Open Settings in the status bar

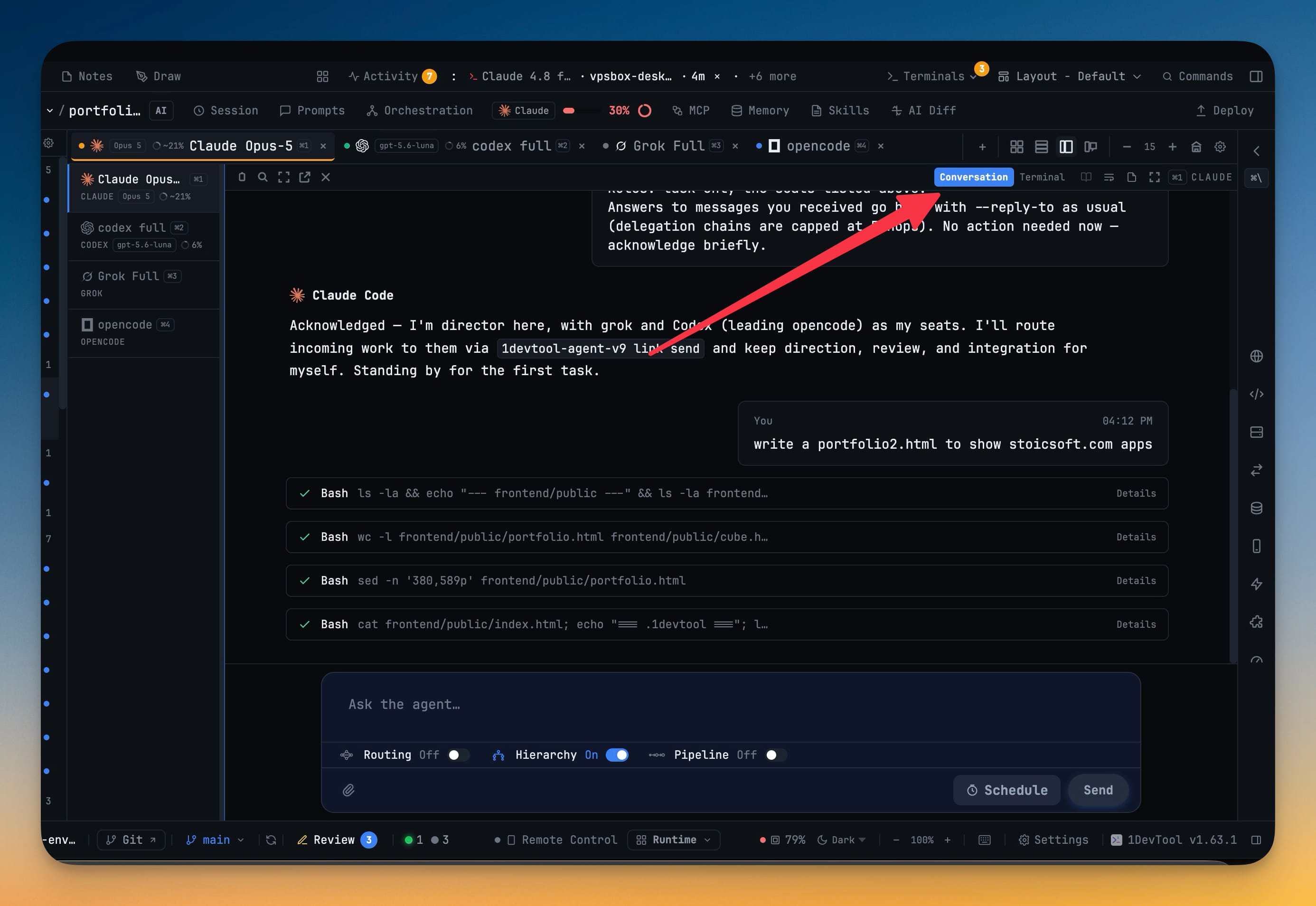click(1053, 840)
